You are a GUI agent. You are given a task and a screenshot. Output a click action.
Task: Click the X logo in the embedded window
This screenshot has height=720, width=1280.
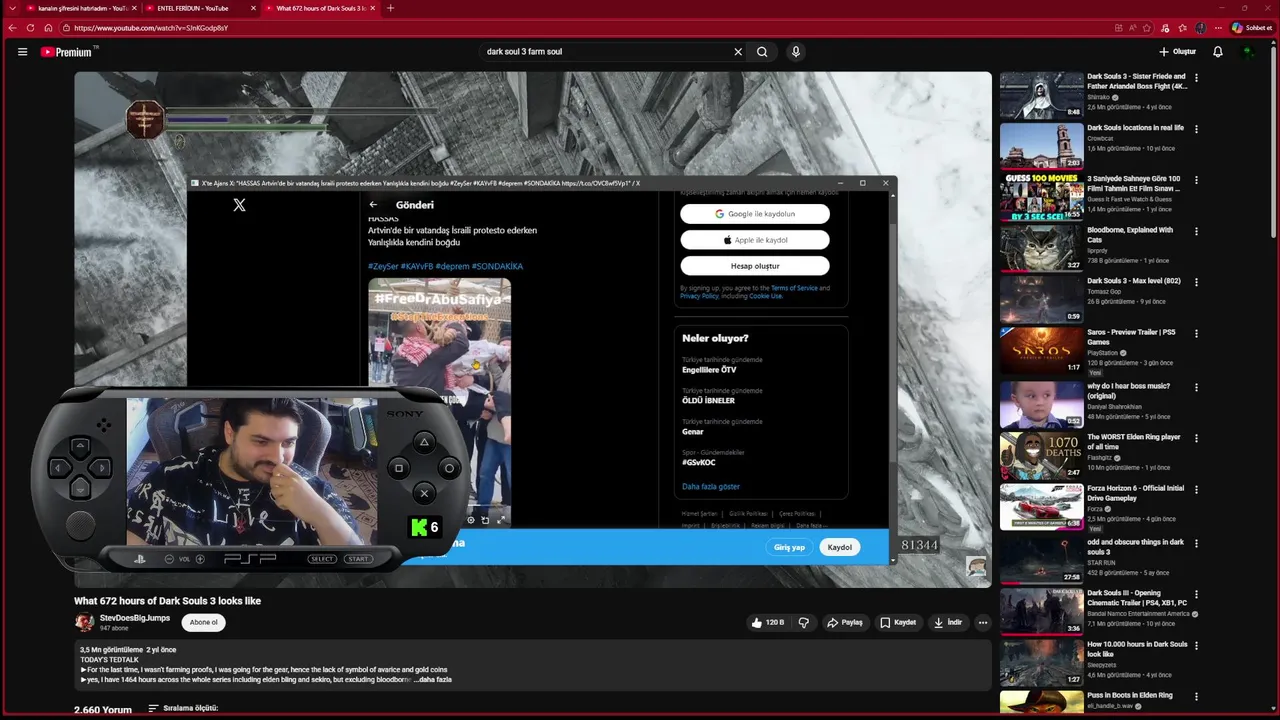point(239,205)
